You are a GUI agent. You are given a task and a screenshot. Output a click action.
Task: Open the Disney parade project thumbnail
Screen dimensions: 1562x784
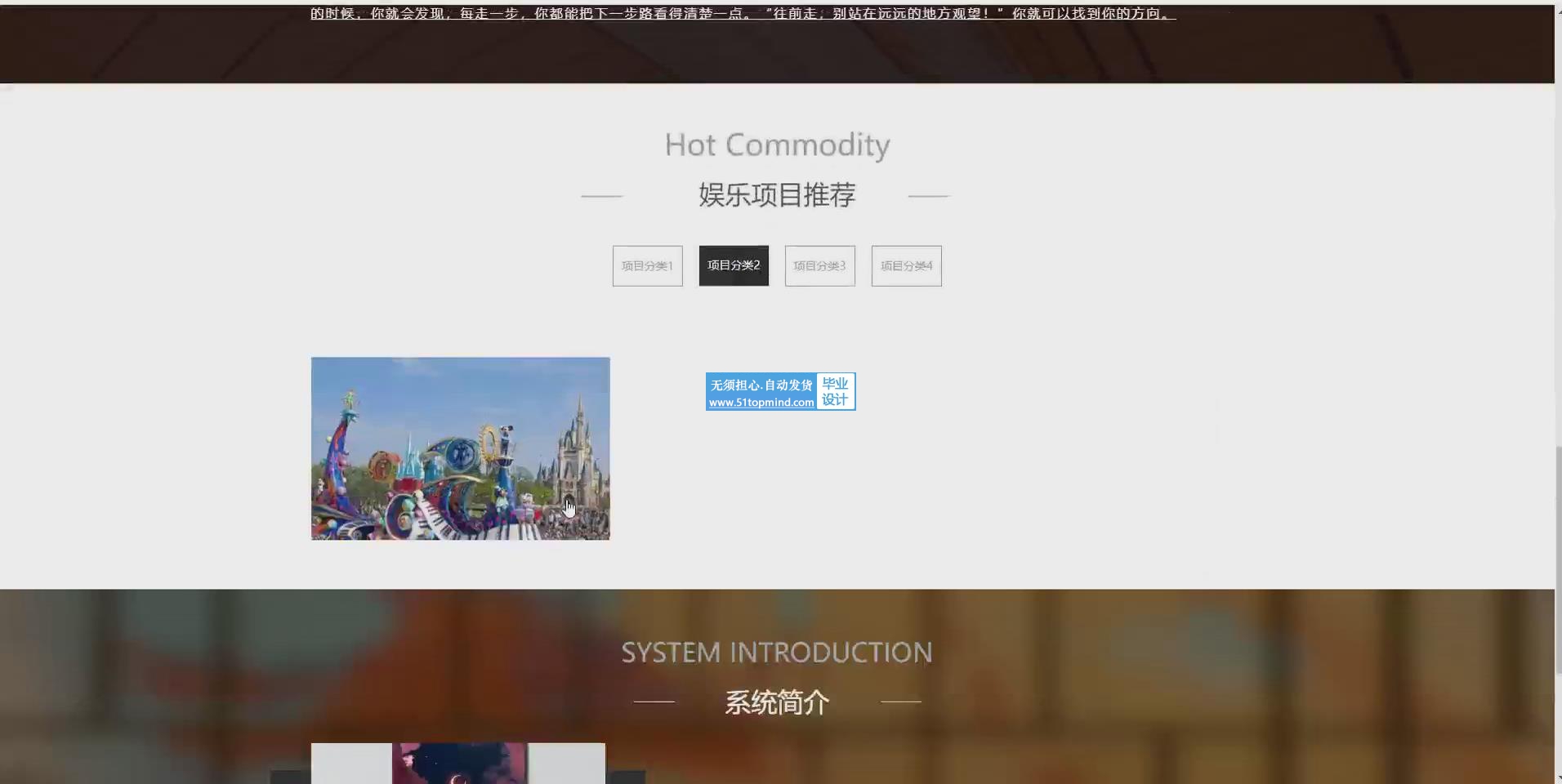pos(460,448)
